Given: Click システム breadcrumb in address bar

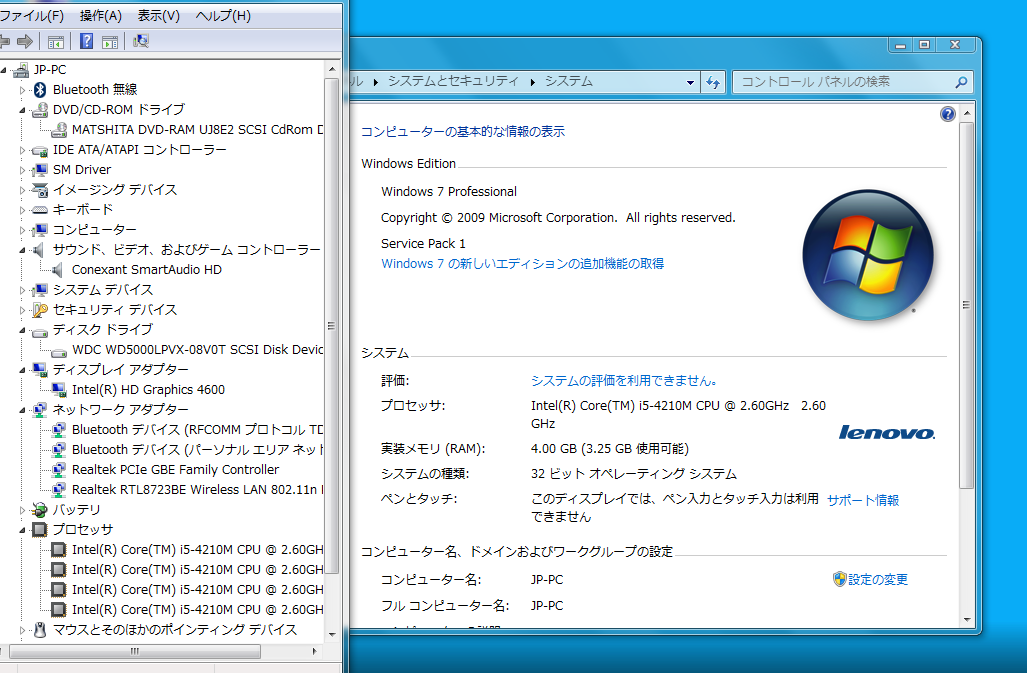Looking at the screenshot, I should (x=569, y=81).
